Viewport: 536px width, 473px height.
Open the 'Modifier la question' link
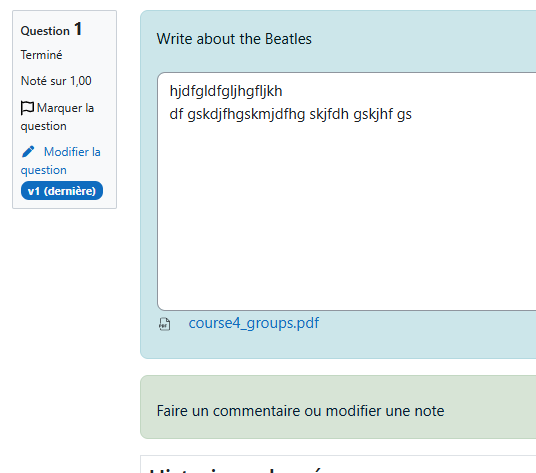[61, 161]
